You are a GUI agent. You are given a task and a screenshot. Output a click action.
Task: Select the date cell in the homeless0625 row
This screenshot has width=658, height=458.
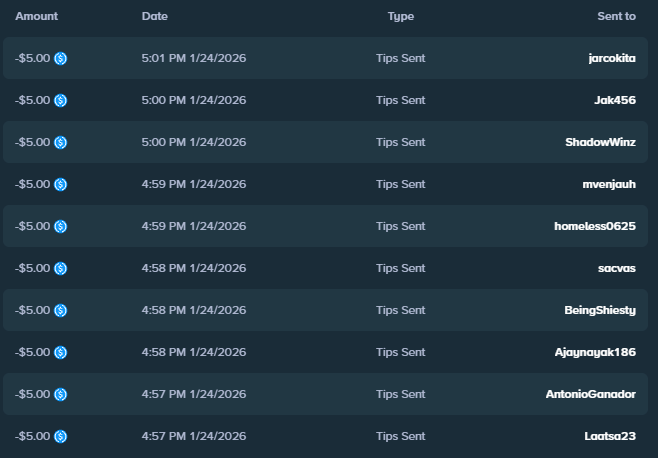(194, 226)
